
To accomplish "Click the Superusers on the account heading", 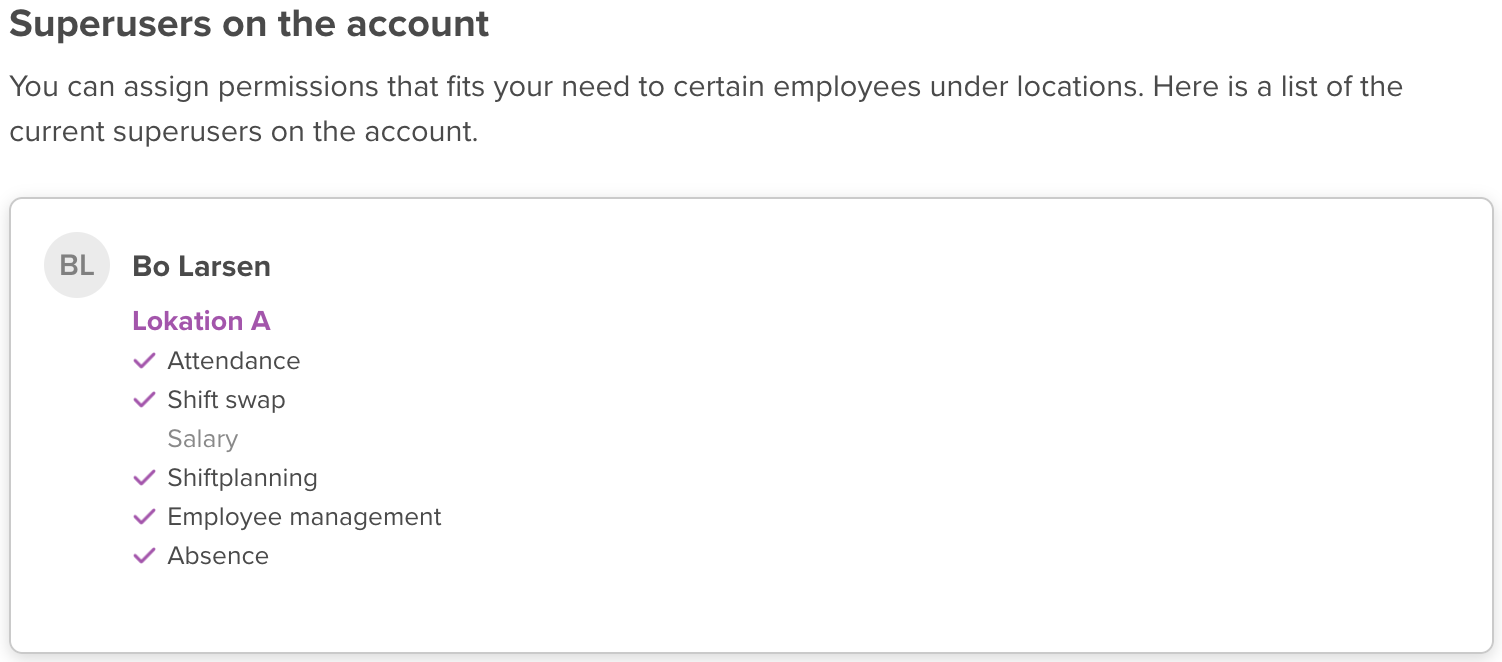I will point(249,24).
